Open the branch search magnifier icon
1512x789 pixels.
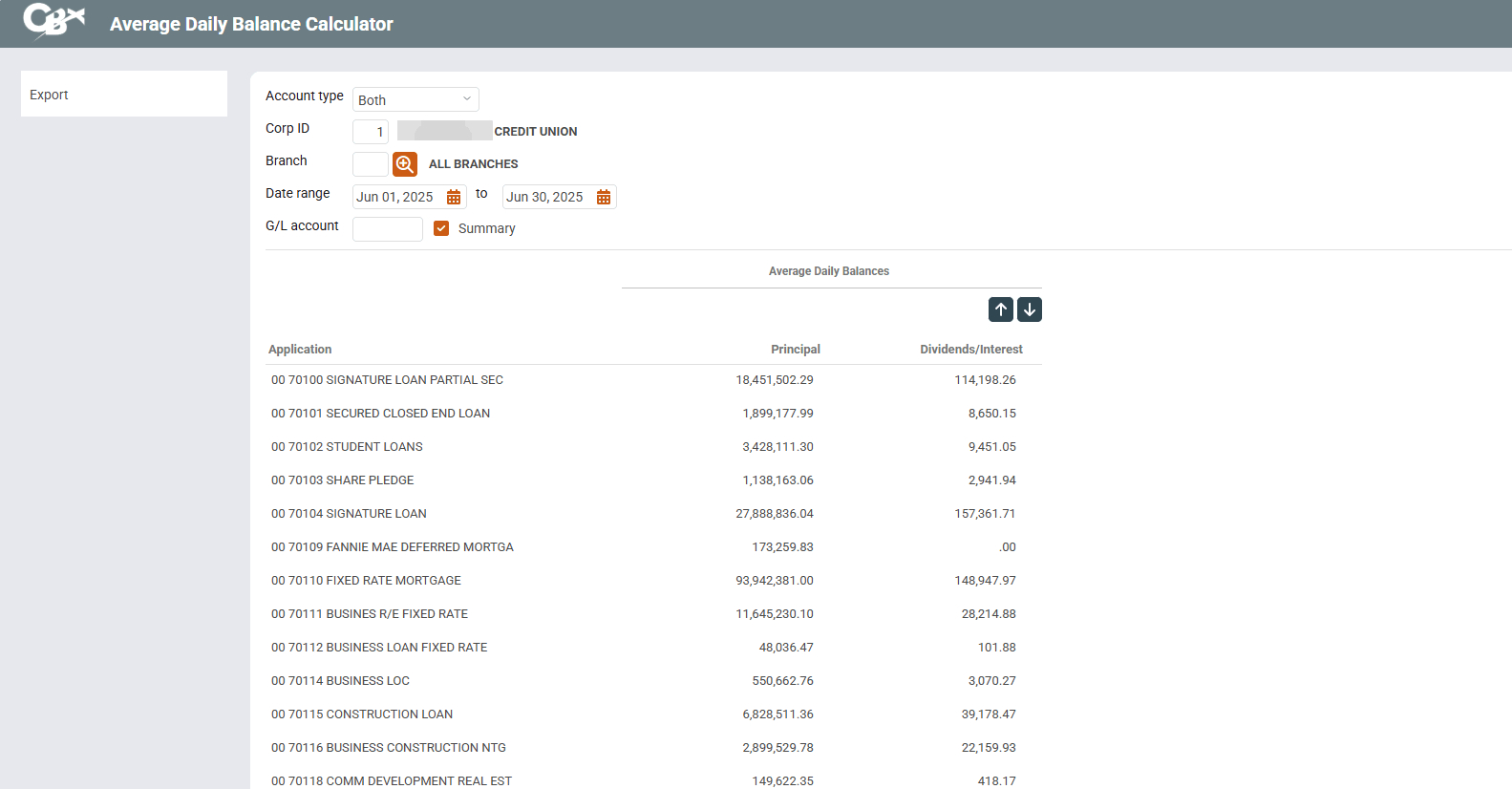[405, 164]
